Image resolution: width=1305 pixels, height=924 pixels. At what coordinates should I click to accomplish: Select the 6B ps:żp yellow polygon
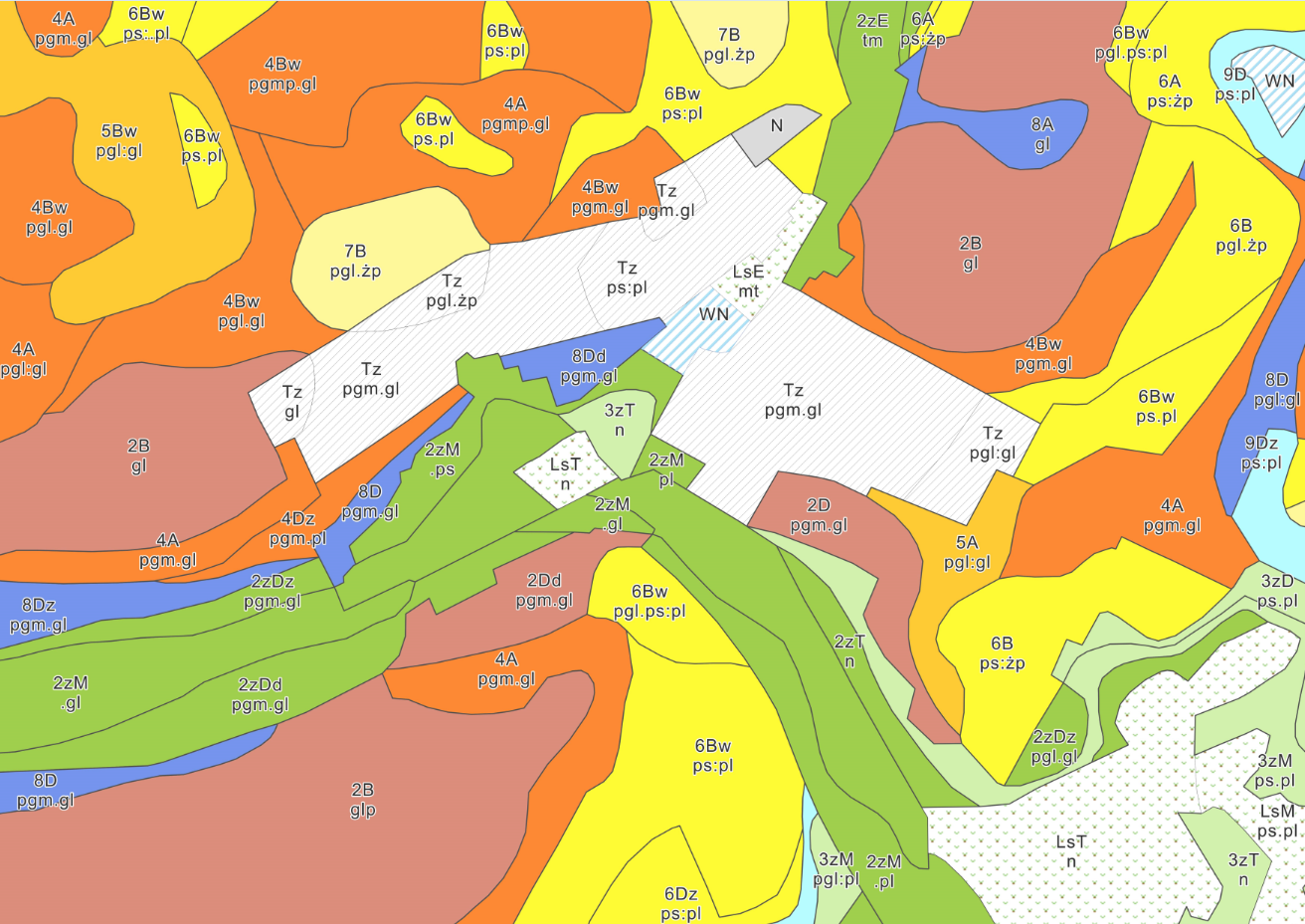click(x=1002, y=653)
